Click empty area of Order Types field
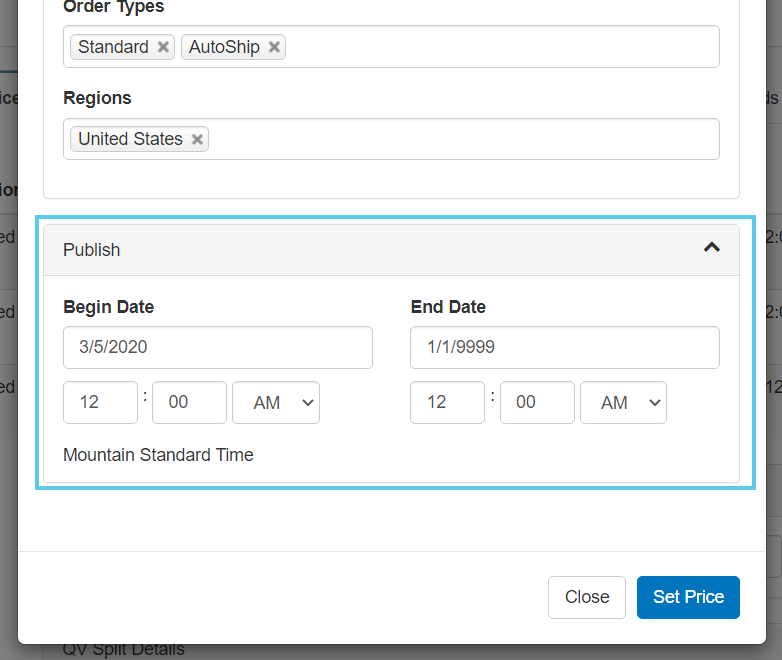 [500, 47]
